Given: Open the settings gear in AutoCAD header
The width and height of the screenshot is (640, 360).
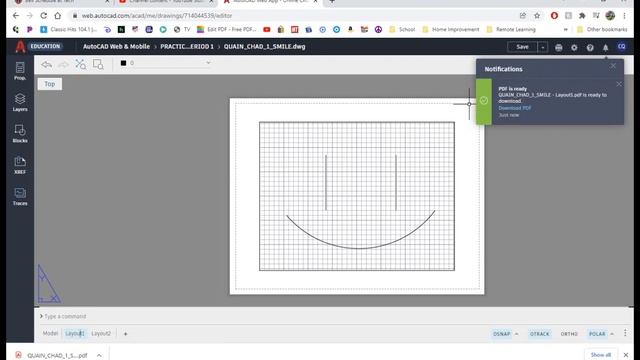Looking at the screenshot, I should point(574,47).
